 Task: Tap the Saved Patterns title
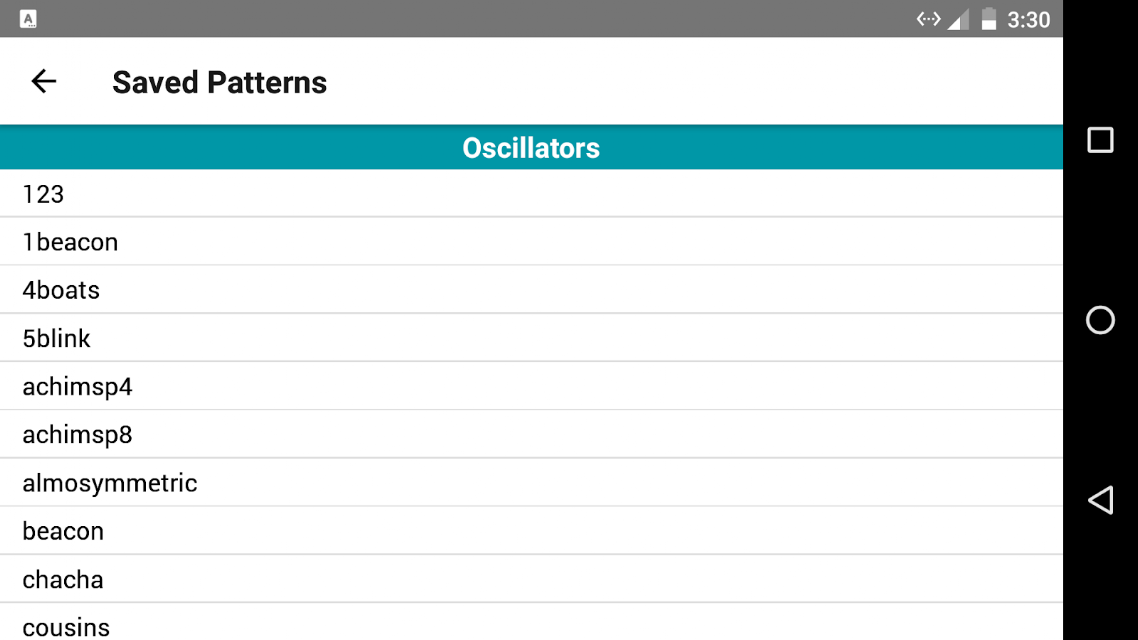(x=219, y=82)
